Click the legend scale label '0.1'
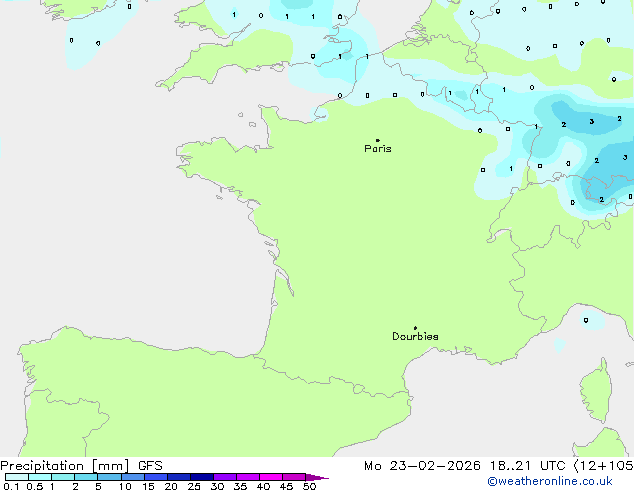634x490 pixels. pyautogui.click(x=11, y=486)
